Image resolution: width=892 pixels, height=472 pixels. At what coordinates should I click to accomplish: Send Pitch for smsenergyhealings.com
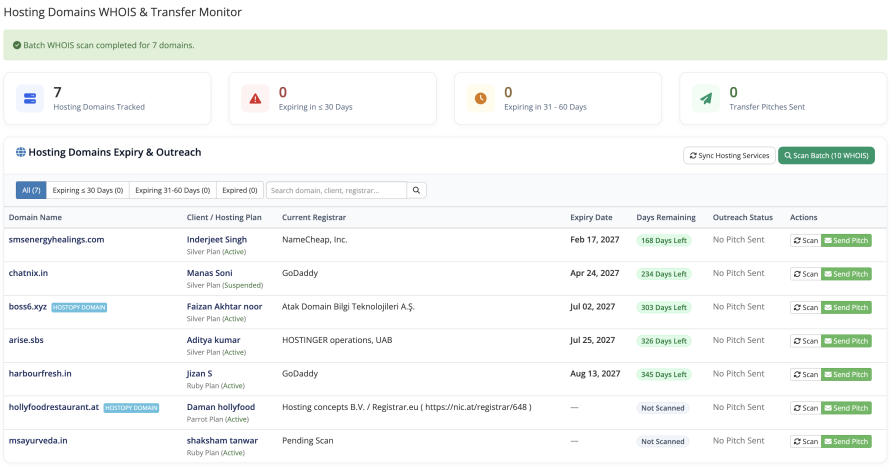pyautogui.click(x=846, y=241)
